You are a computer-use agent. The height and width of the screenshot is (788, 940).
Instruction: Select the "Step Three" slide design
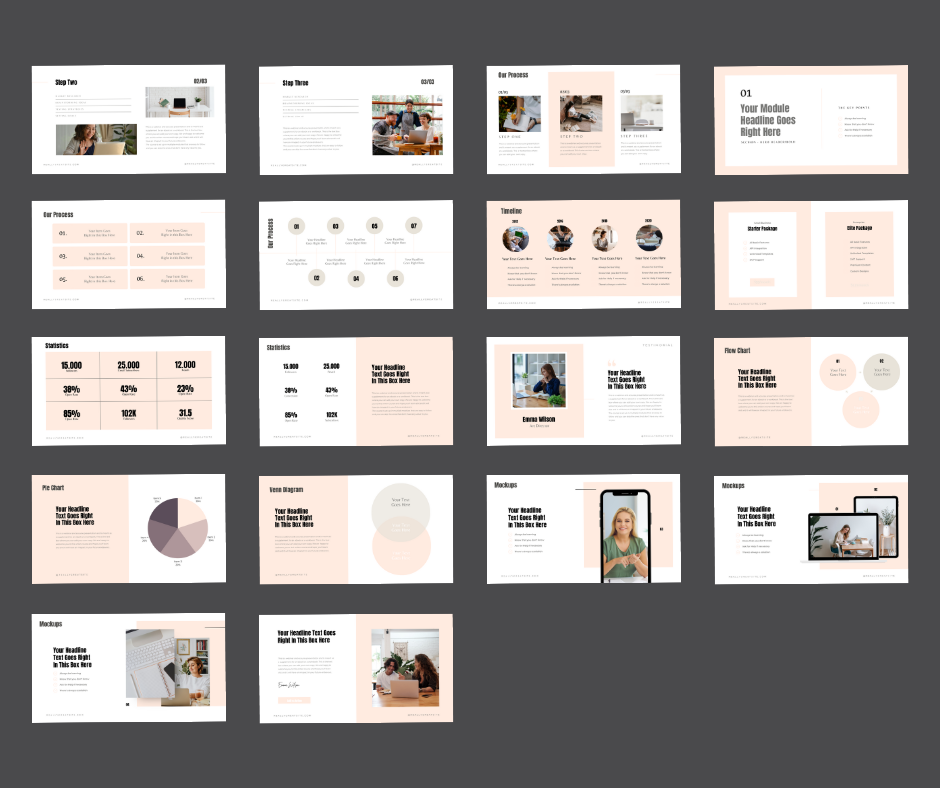356,118
